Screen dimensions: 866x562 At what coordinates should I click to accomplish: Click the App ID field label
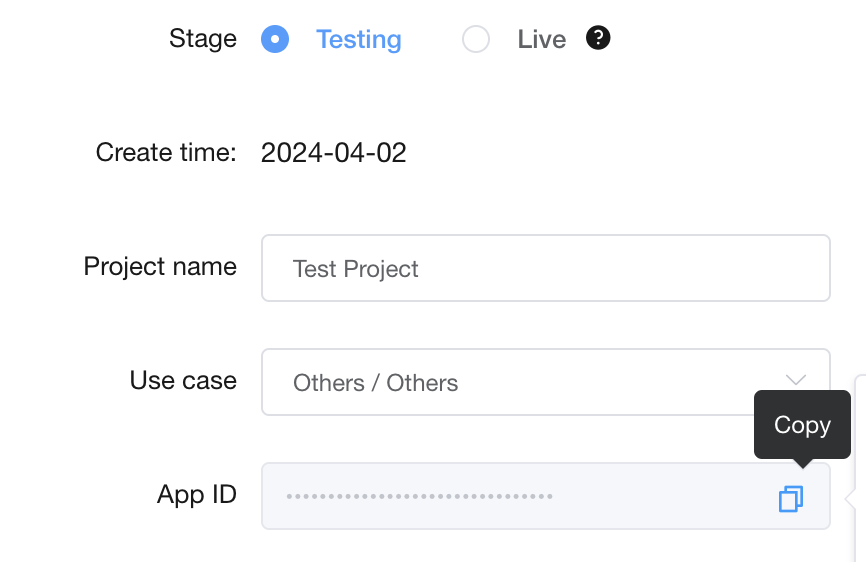pyautogui.click(x=197, y=495)
